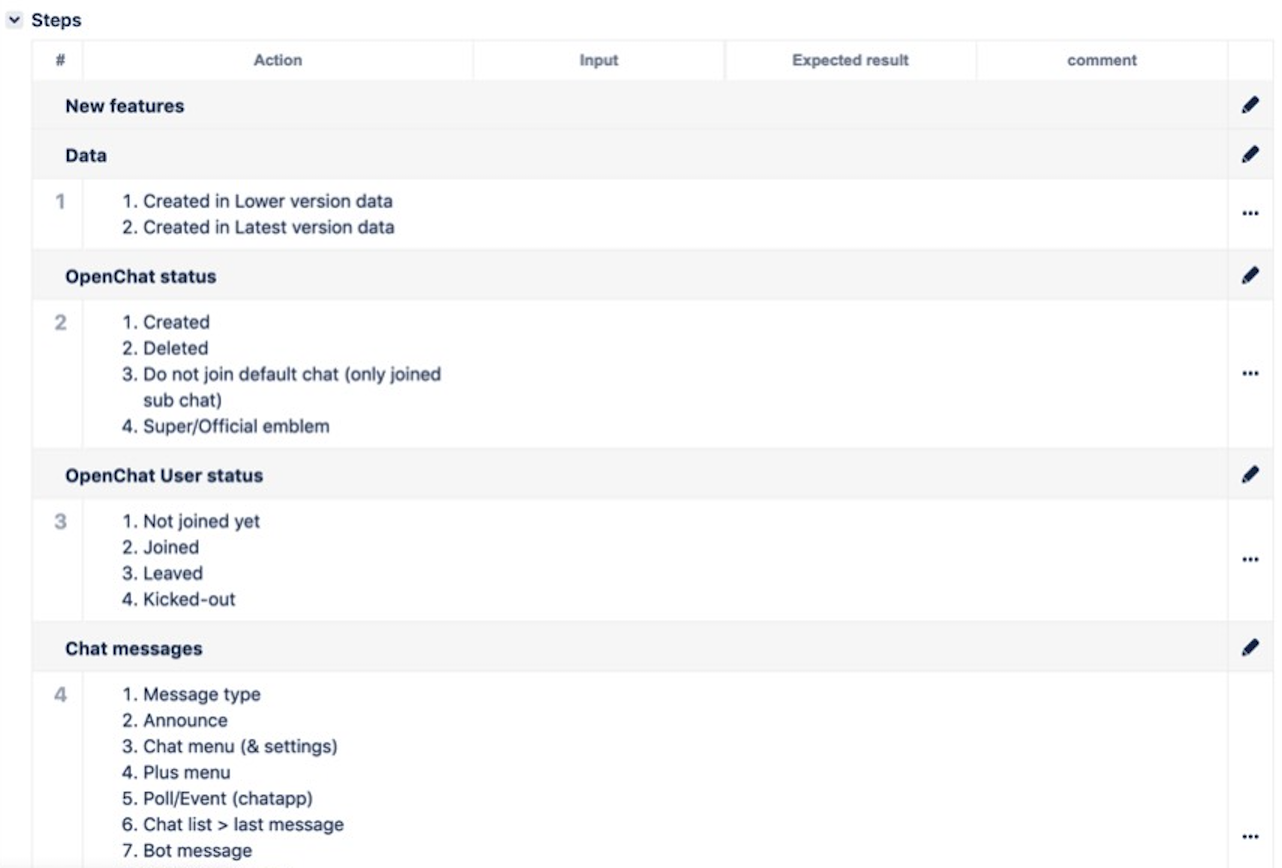Edit the New features group with pencil icon
1282x868 pixels.
(x=1249, y=105)
